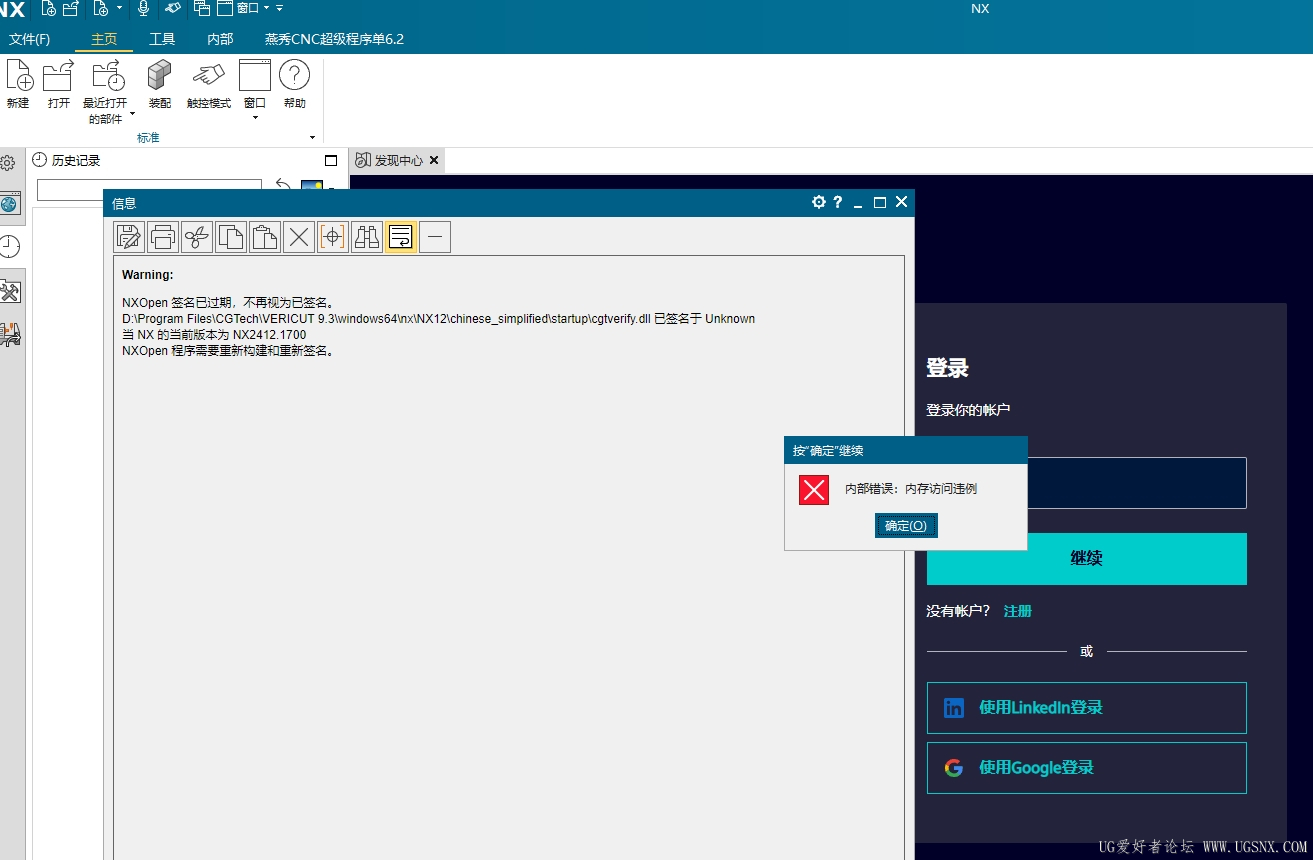
Task: Click question mark help in 信息 title bar
Action: tap(838, 202)
